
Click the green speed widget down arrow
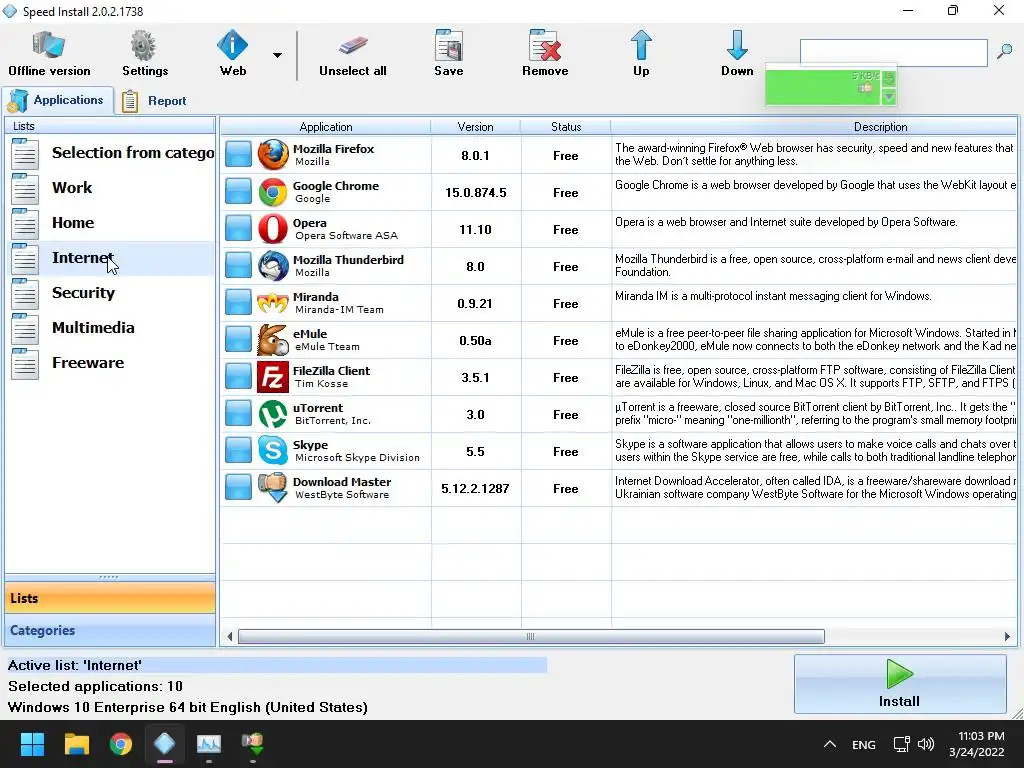[889, 97]
